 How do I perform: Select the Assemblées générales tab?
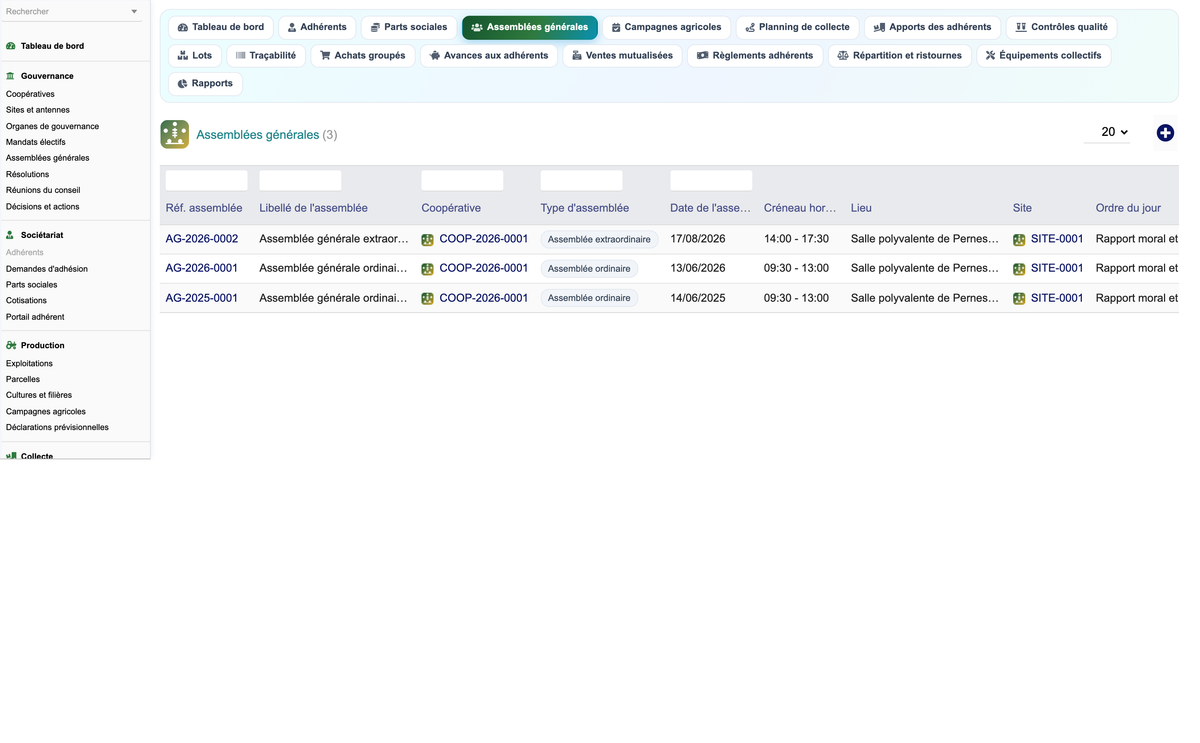[530, 27]
